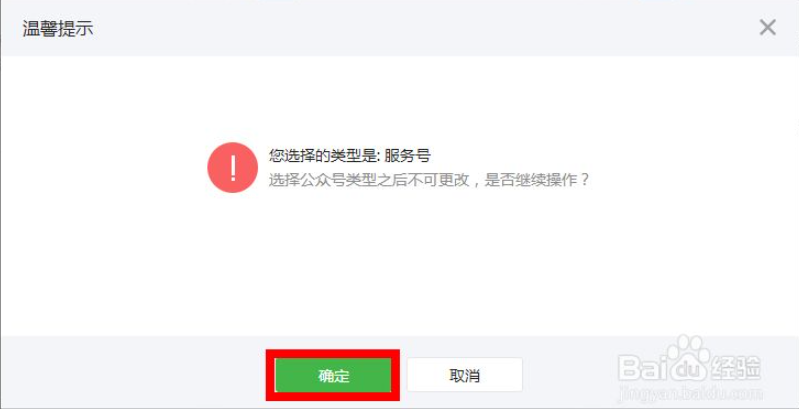Click the red circular warning icon
Image resolution: width=799 pixels, height=409 pixels.
(232, 168)
